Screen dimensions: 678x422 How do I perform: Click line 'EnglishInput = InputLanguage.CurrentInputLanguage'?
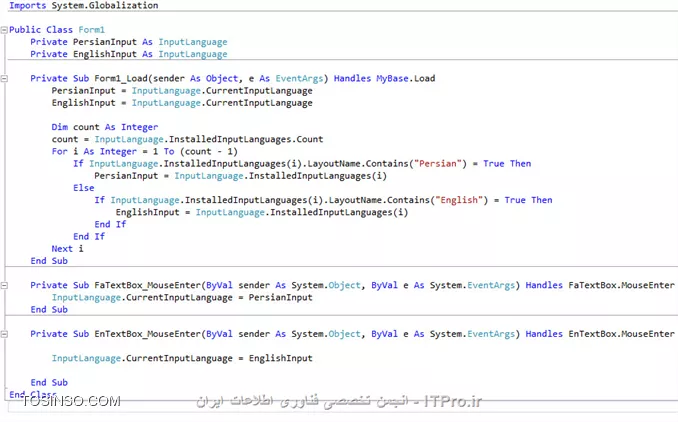point(182,103)
